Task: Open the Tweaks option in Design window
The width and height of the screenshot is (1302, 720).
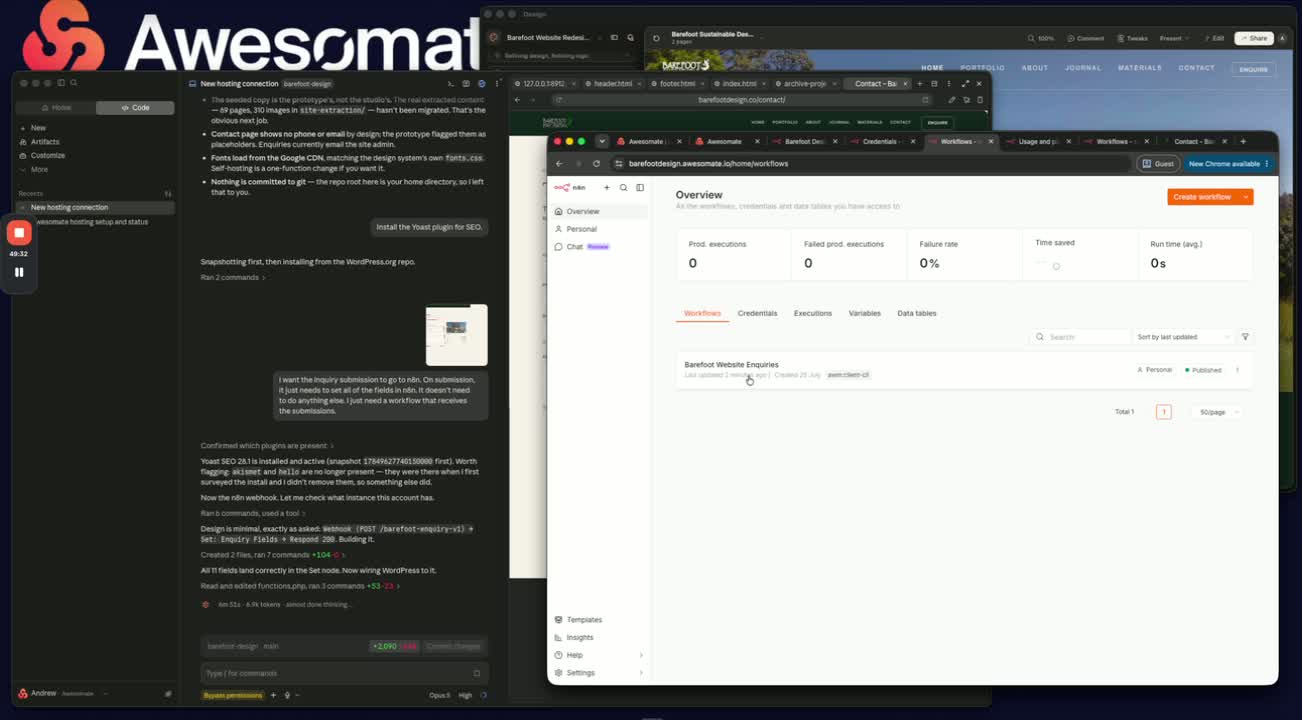Action: [x=1132, y=38]
